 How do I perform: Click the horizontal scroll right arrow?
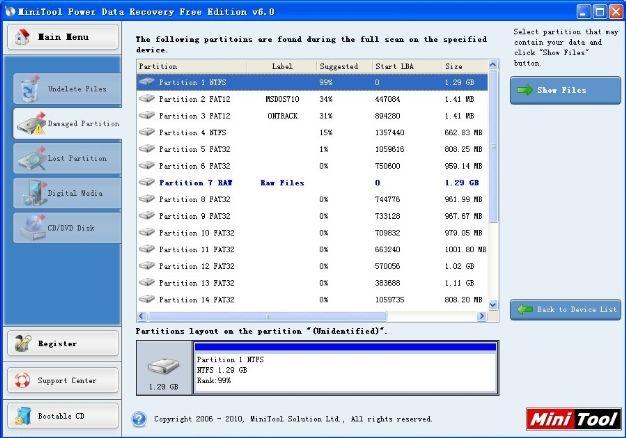click(x=482, y=316)
